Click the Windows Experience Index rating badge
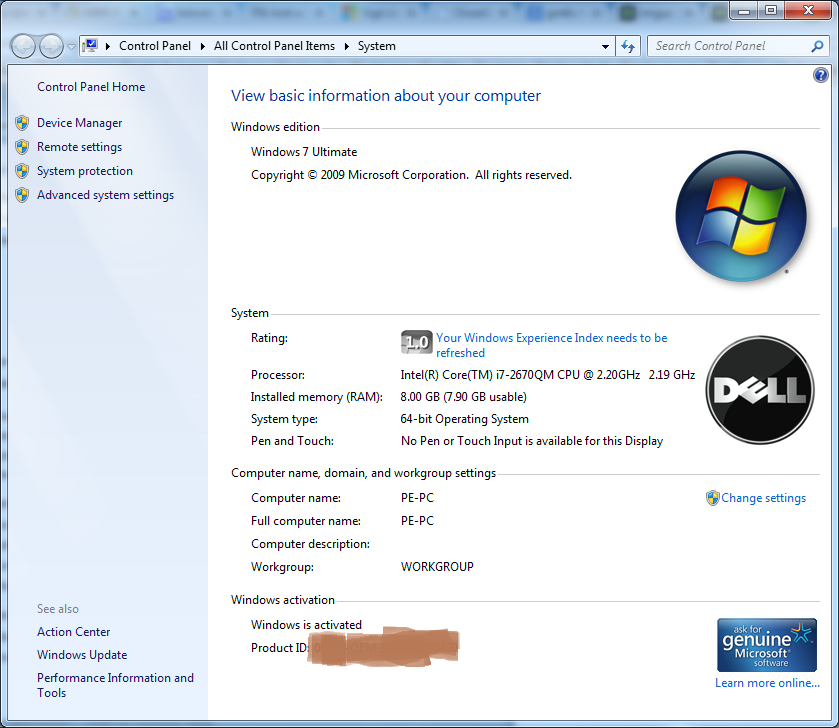The width and height of the screenshot is (839, 728). (416, 342)
